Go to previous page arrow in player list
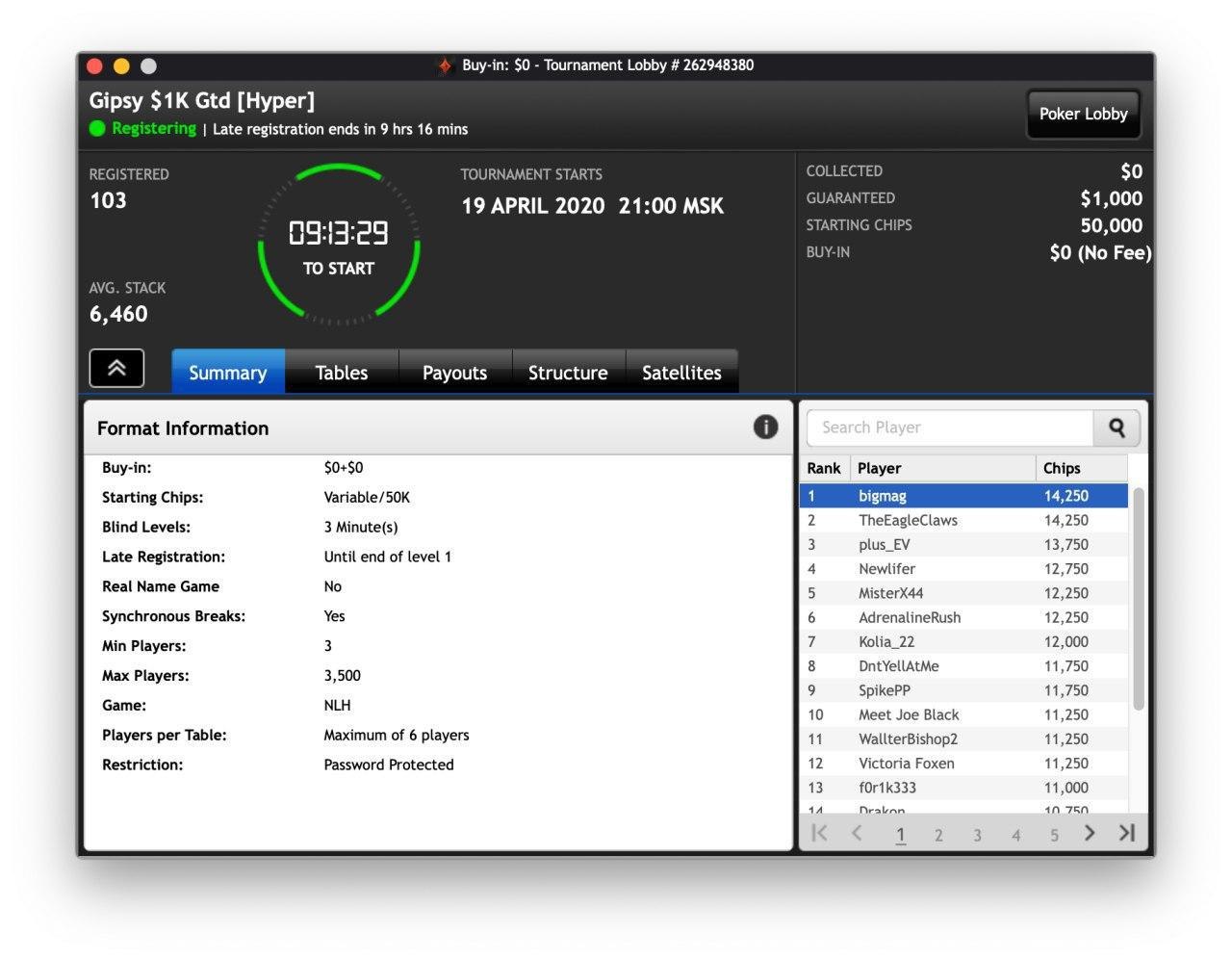 857,833
